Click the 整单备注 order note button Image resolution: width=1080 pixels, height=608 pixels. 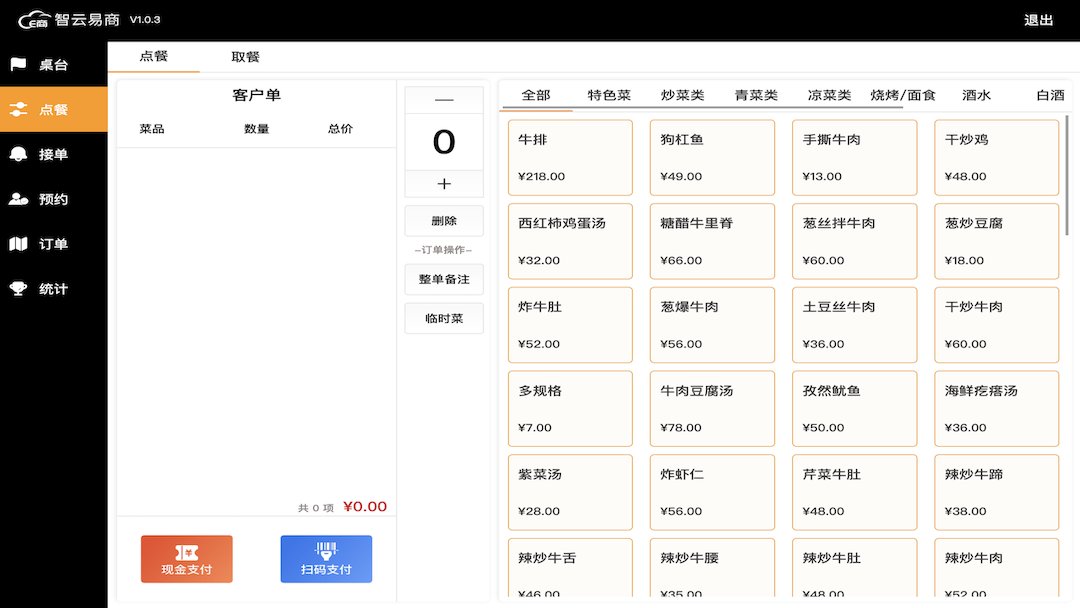point(444,280)
